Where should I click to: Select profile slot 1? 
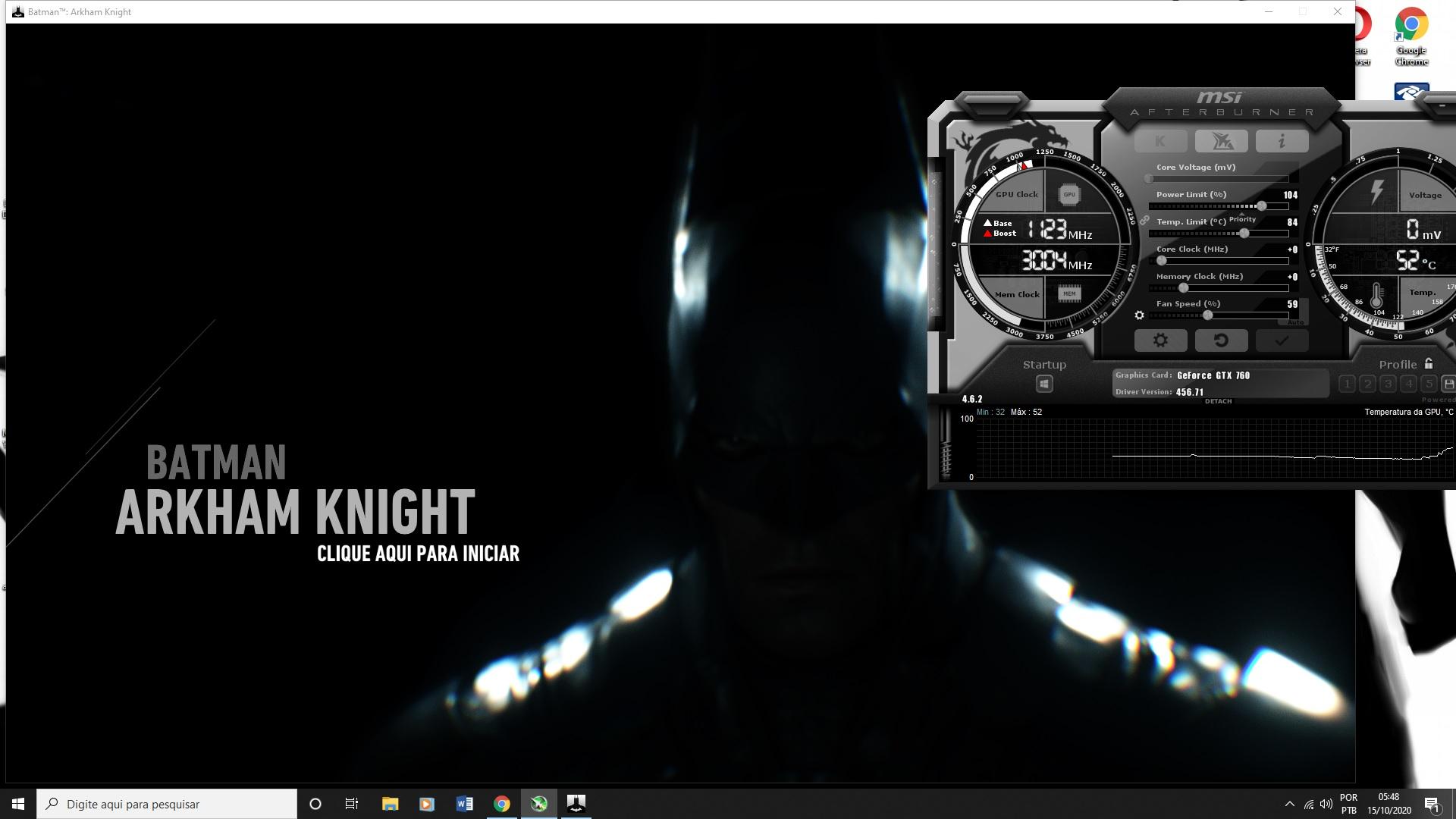coord(1347,384)
